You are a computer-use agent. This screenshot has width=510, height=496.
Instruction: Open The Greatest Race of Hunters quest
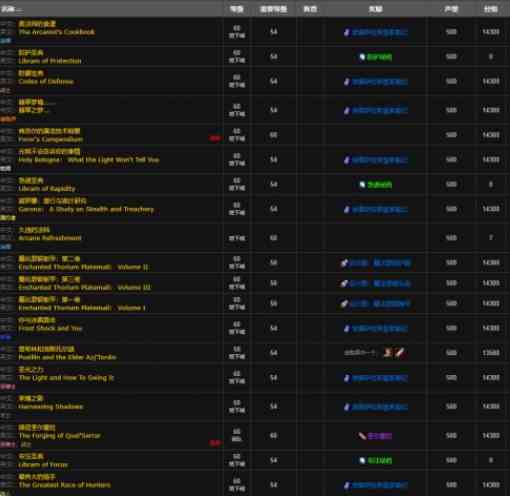pos(65,485)
